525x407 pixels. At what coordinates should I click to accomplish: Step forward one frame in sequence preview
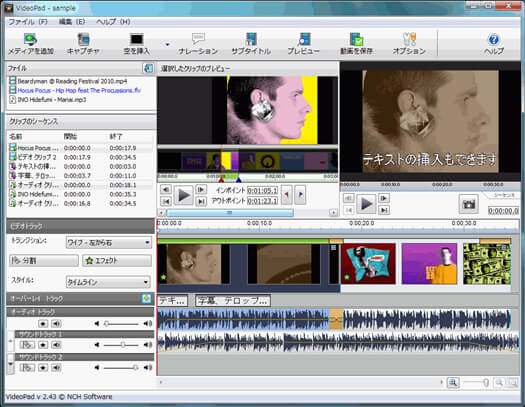pyautogui.click(x=384, y=198)
